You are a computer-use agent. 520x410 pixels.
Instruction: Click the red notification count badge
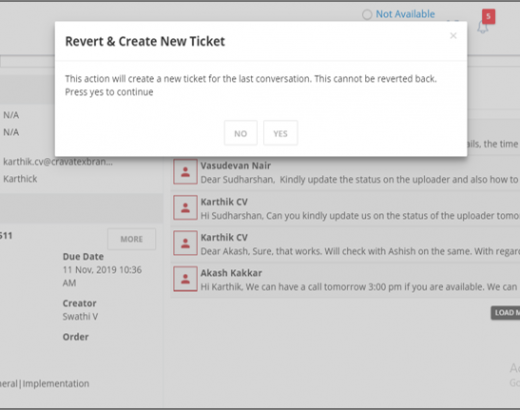[488, 16]
